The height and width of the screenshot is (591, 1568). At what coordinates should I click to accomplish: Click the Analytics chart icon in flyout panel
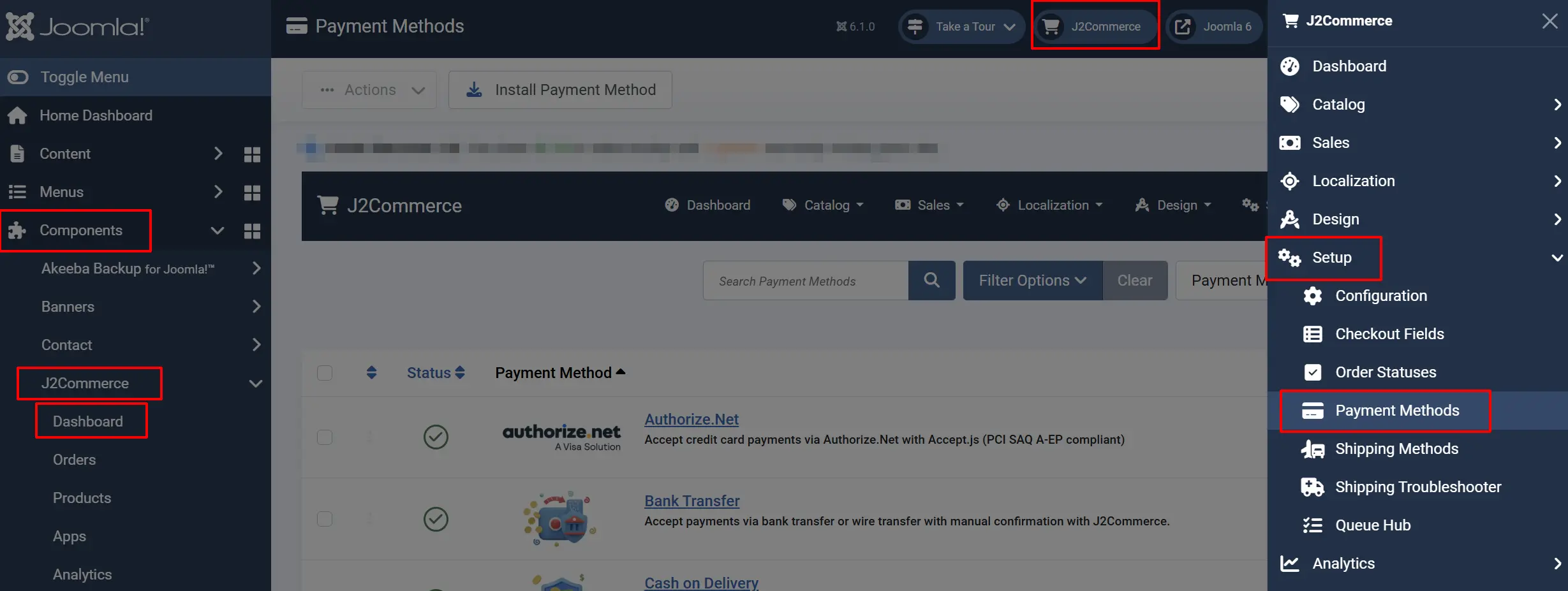click(x=1290, y=564)
